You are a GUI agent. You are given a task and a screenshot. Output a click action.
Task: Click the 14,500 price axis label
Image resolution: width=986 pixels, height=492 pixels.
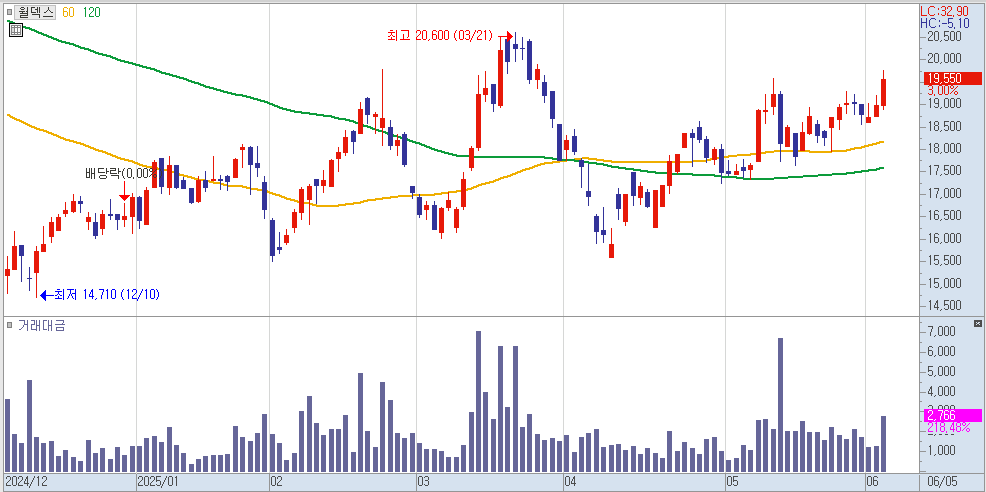[943, 306]
